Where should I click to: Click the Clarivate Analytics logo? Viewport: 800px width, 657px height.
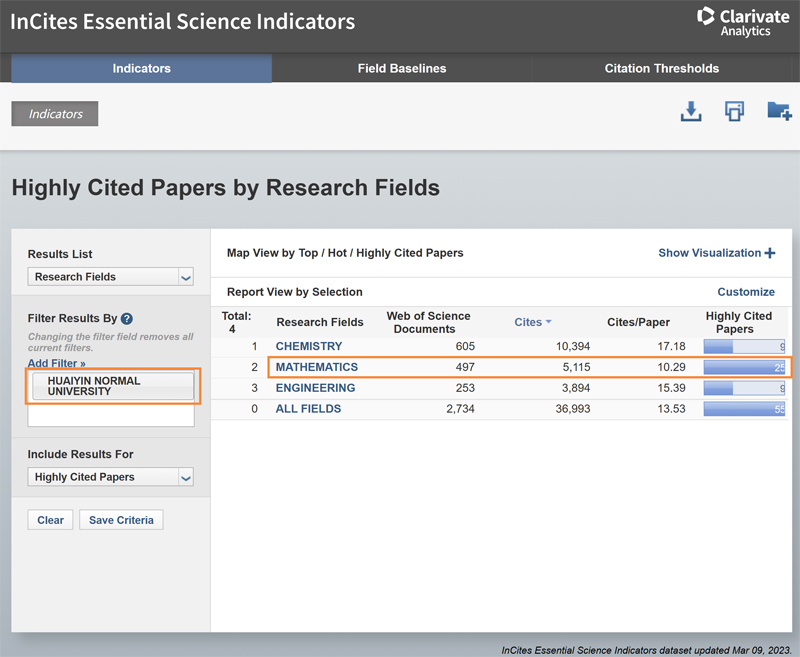click(x=743, y=22)
